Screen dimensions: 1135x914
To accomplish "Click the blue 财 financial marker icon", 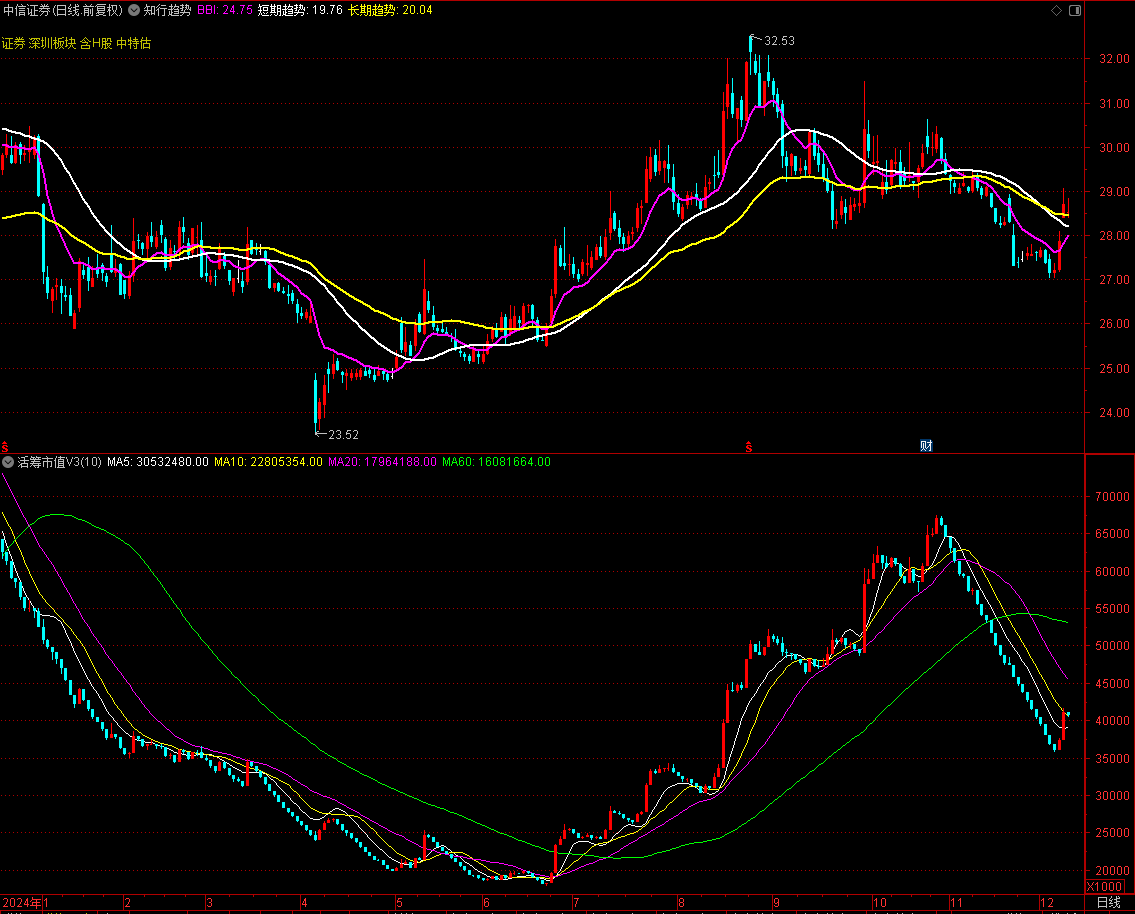I will click(x=926, y=446).
